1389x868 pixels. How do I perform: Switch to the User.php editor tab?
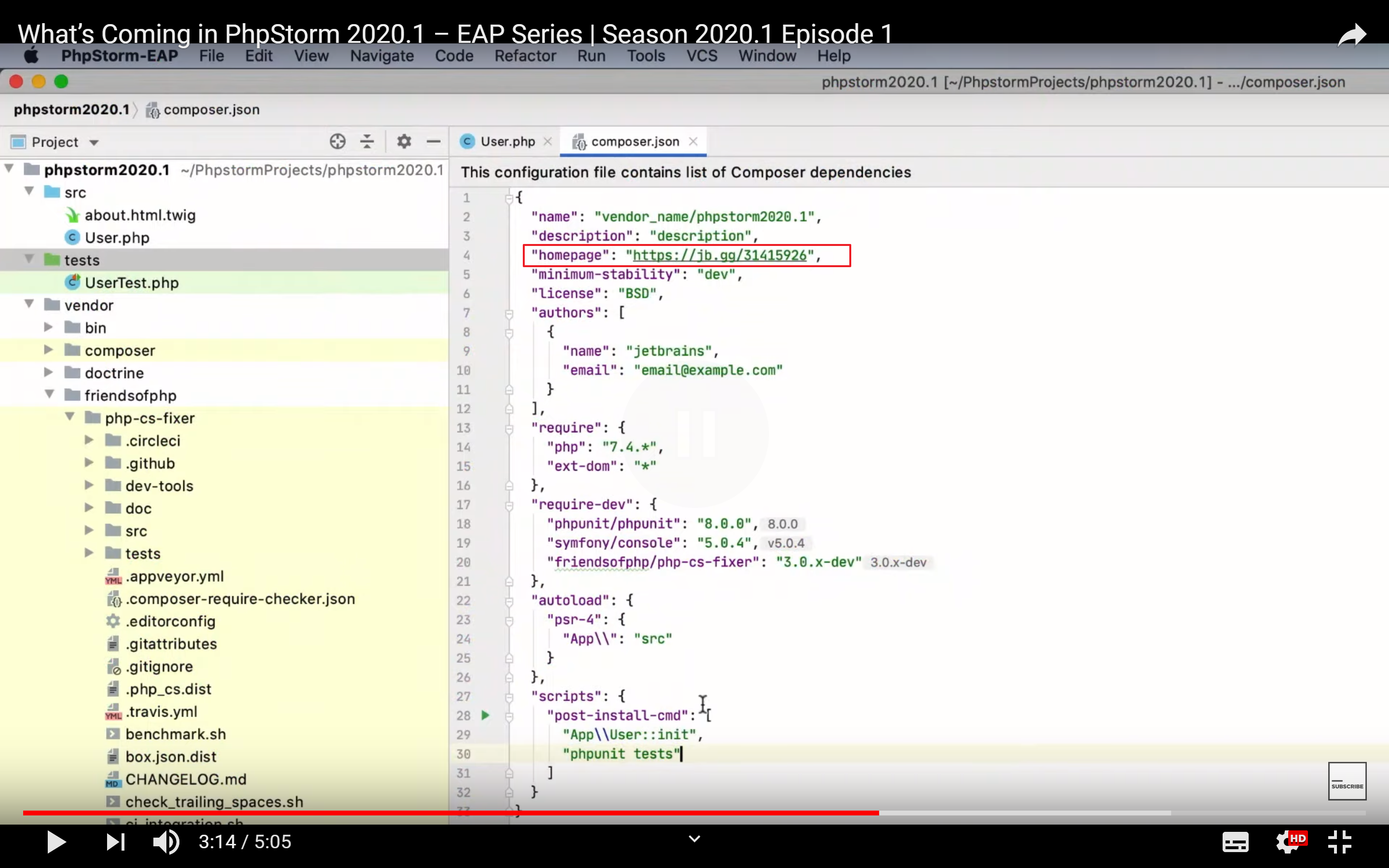coord(507,141)
